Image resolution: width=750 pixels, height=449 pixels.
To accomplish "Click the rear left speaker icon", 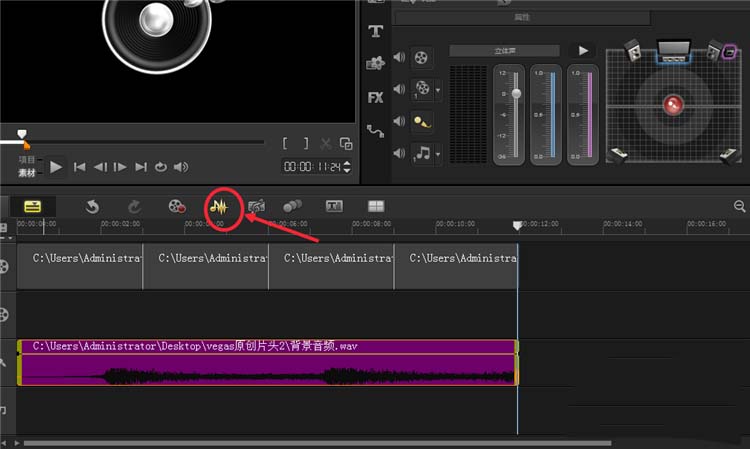I will click(x=617, y=155).
